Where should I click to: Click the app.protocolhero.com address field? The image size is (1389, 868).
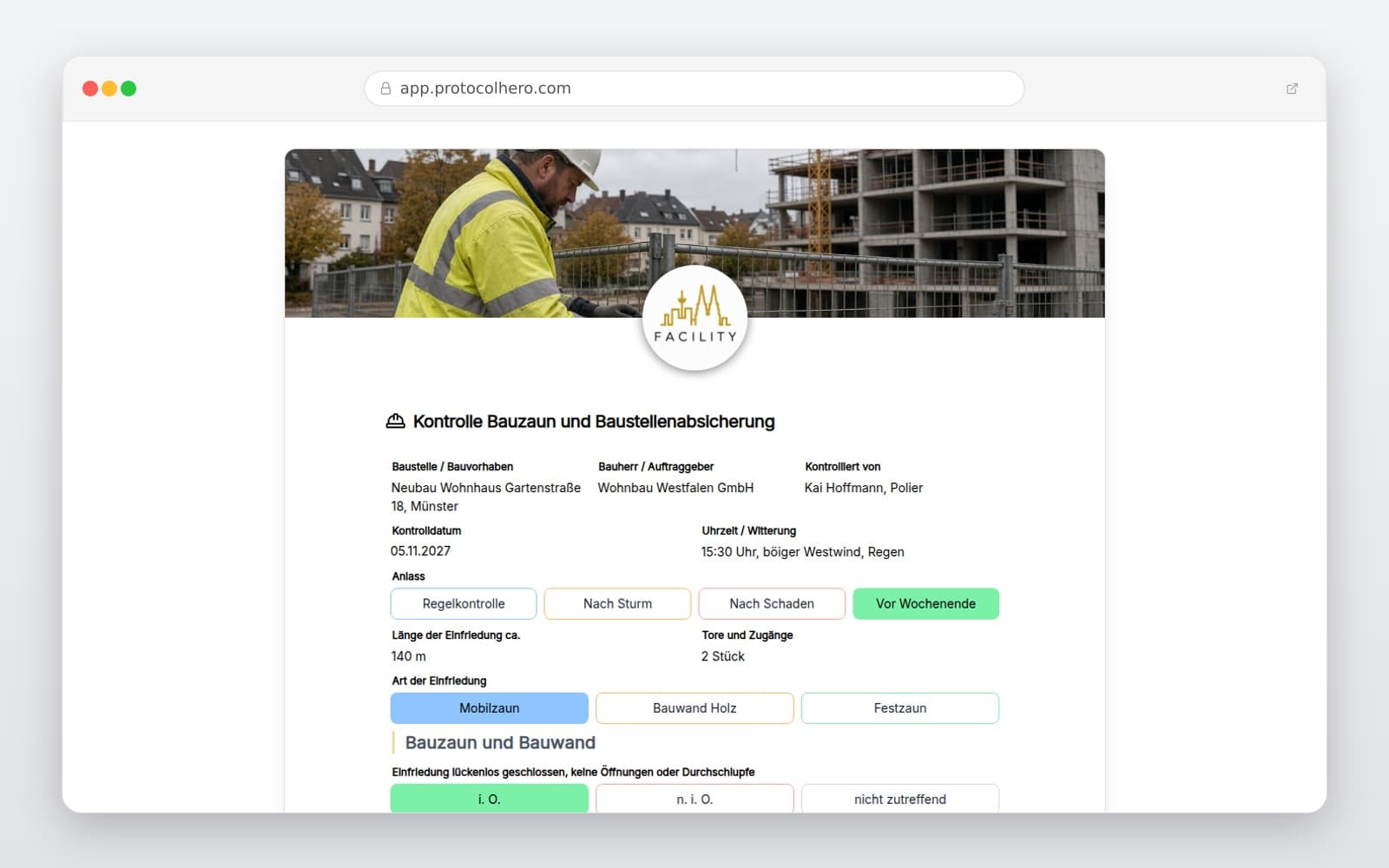coord(694,89)
